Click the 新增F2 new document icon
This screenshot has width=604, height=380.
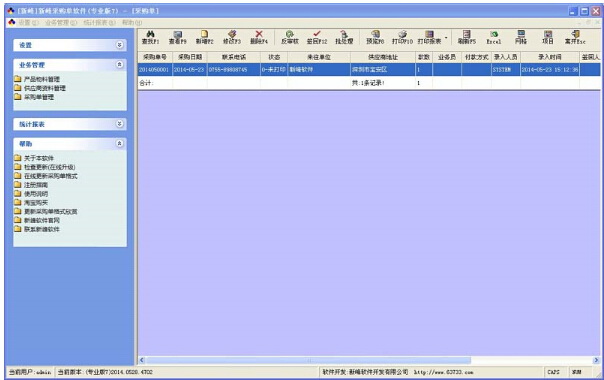pyautogui.click(x=204, y=37)
